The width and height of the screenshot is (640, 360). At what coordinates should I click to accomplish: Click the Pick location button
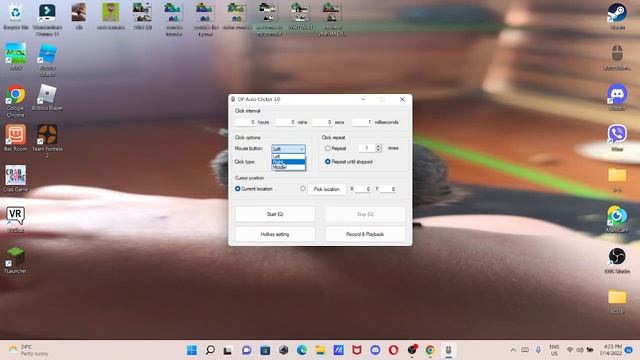pos(327,189)
